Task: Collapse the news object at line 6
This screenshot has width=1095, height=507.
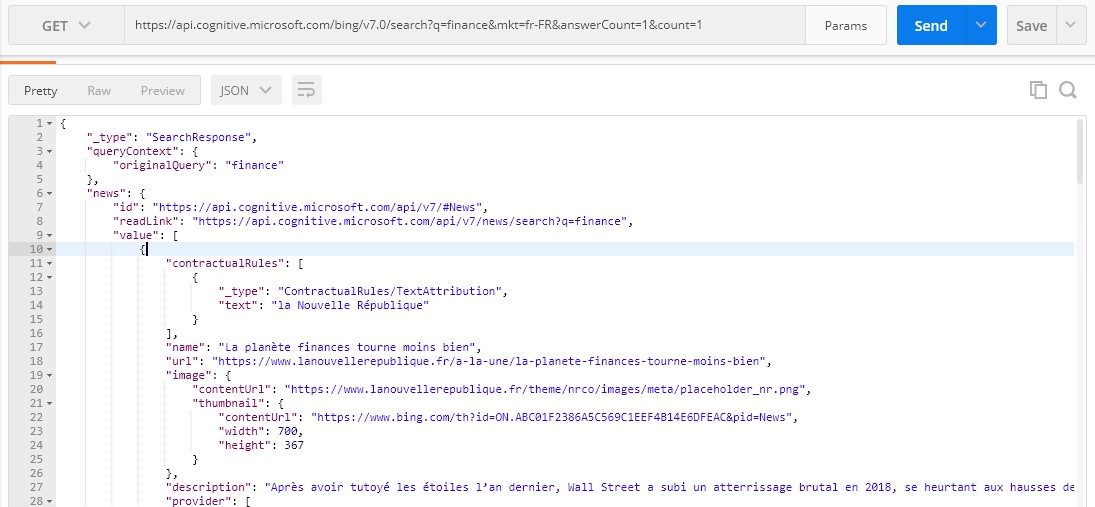Action: point(50,193)
